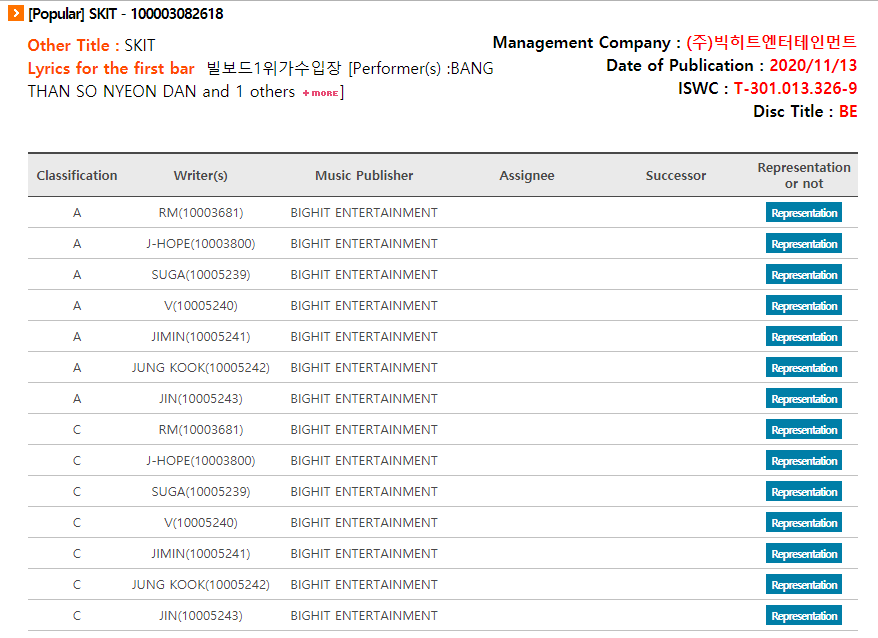Screen dimensions: 878x638
Task: Click Representation button for composer JIN row
Action: (804, 616)
